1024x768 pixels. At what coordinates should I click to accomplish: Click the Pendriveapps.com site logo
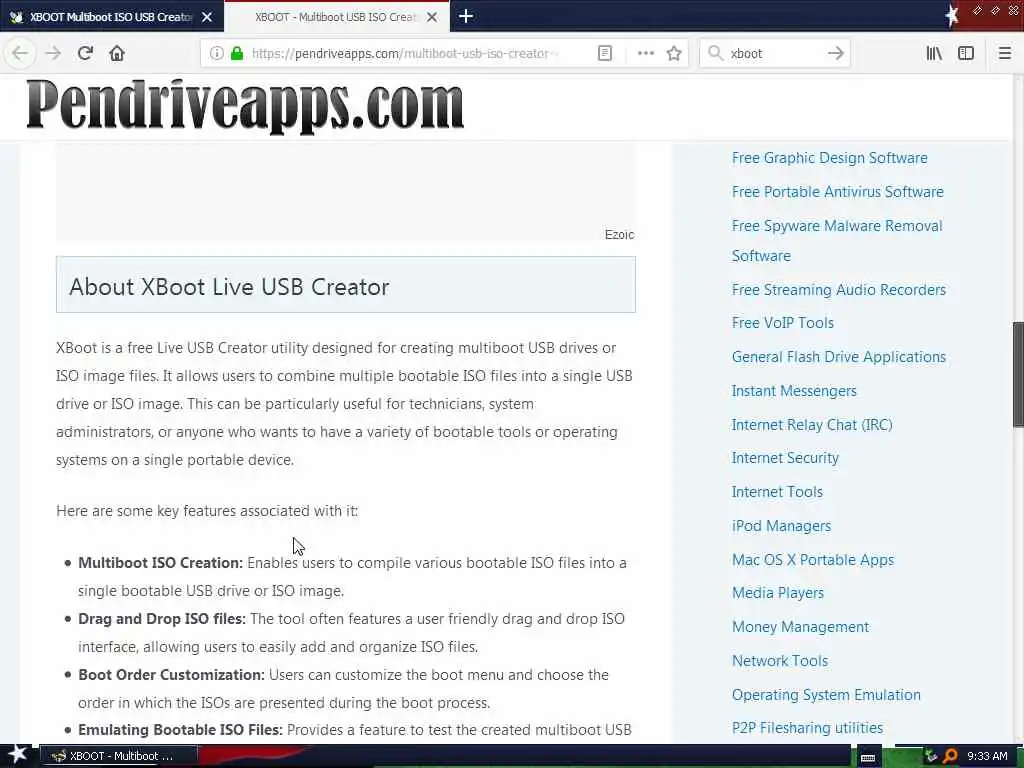coord(245,104)
